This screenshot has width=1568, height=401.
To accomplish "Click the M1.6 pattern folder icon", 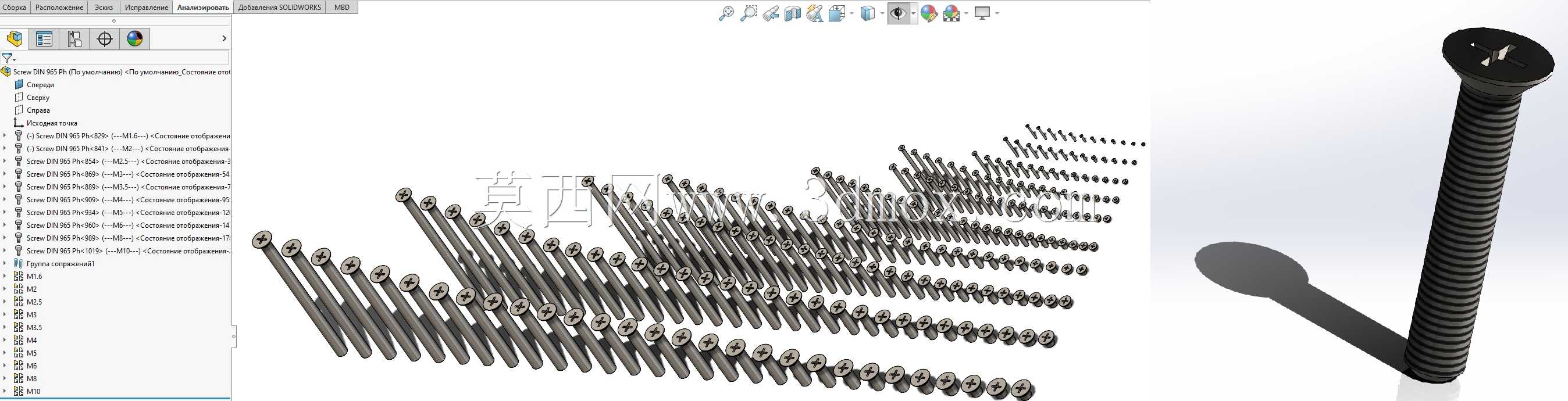I will point(19,276).
